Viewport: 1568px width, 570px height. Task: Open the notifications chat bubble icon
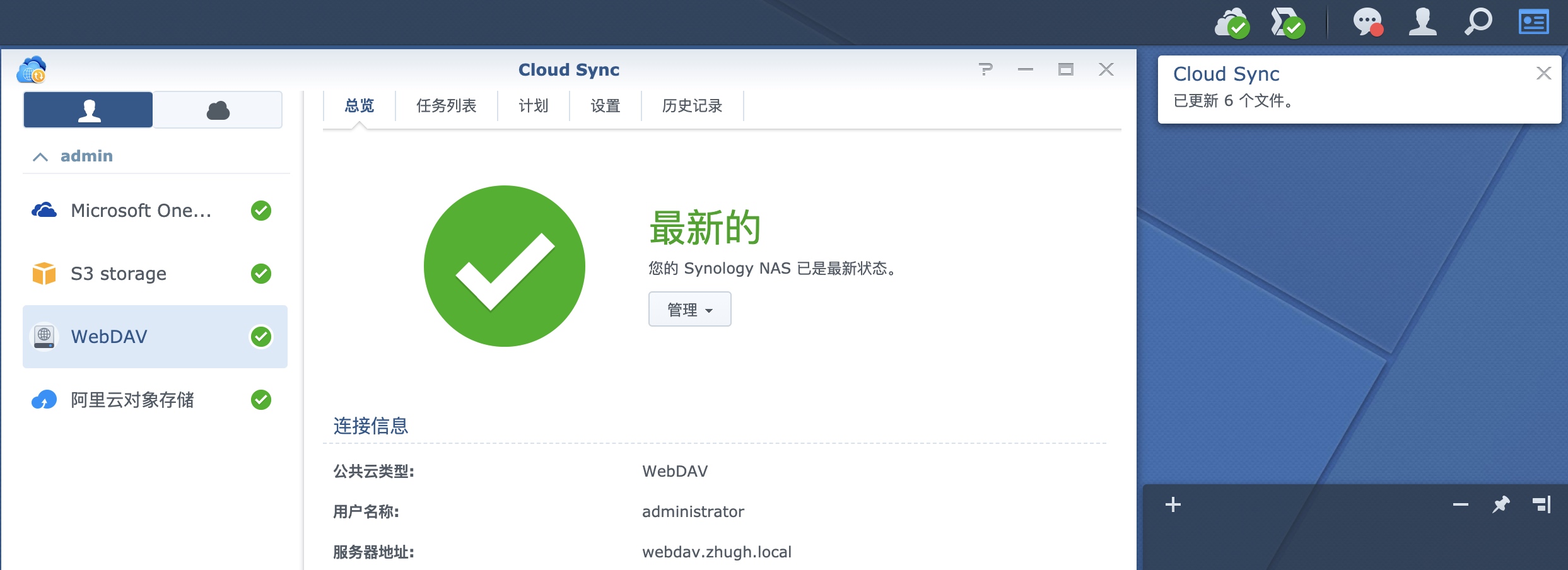pyautogui.click(x=1368, y=23)
